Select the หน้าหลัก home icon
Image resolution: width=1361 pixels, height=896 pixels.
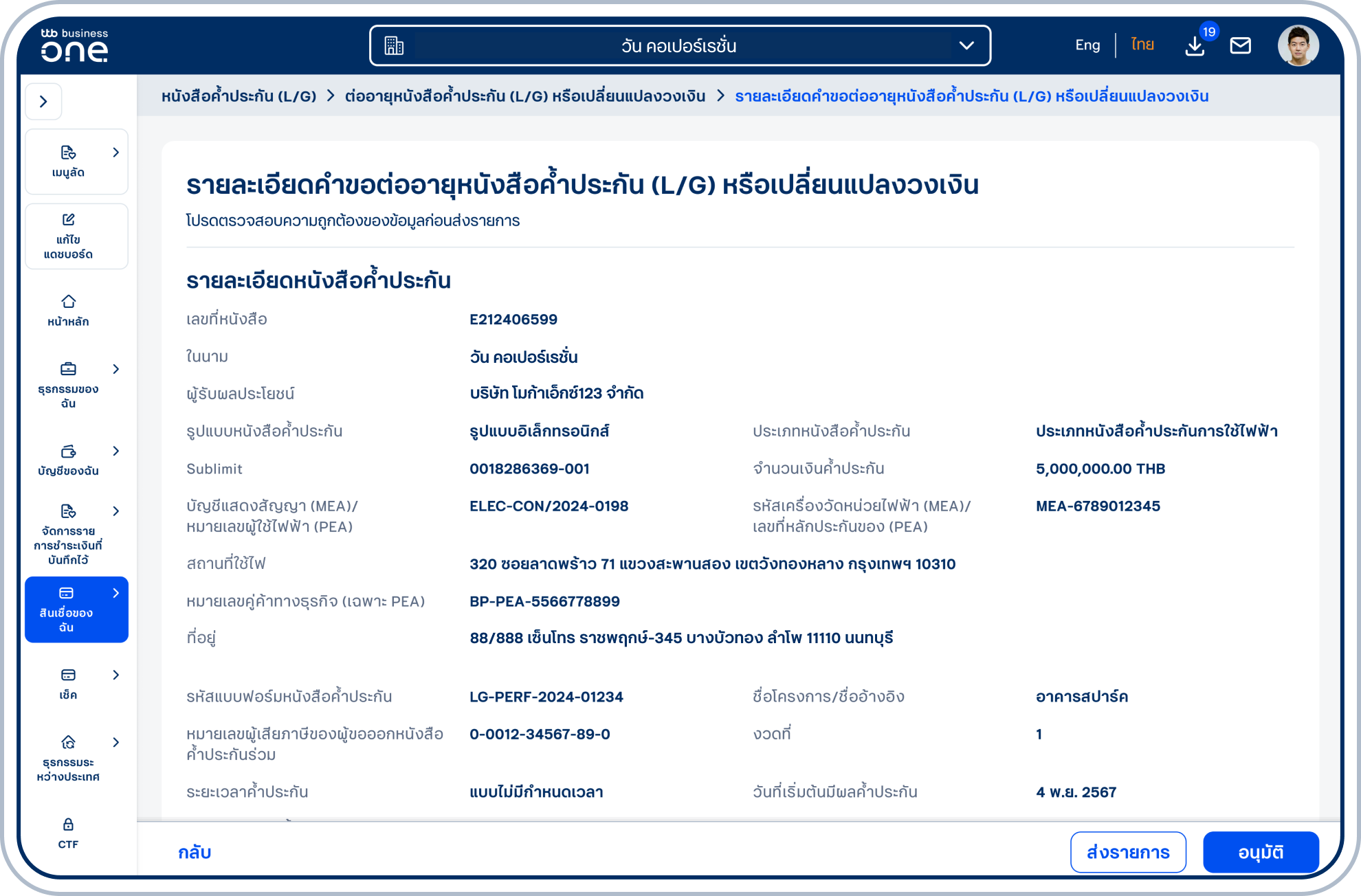click(67, 302)
